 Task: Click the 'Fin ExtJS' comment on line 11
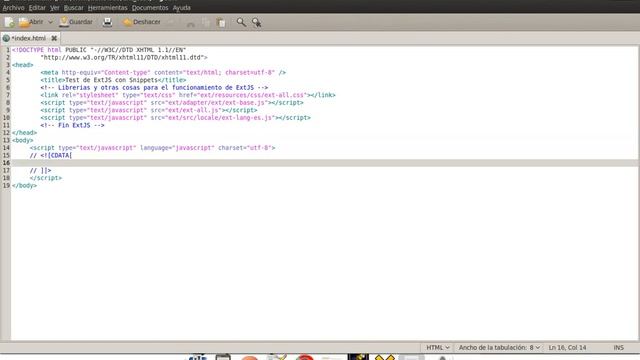point(72,125)
